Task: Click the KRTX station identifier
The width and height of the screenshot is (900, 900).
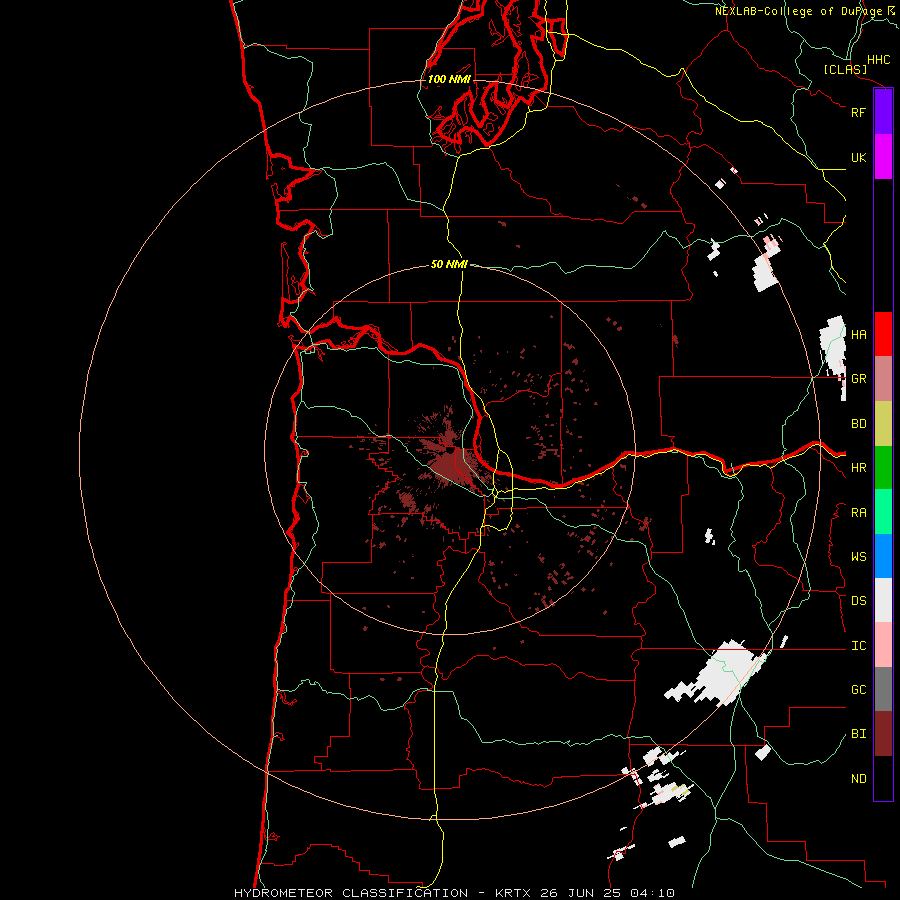Action: pyautogui.click(x=513, y=893)
